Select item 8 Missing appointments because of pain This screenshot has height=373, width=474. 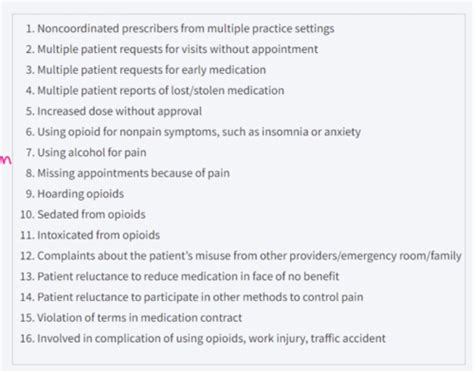pos(128,173)
